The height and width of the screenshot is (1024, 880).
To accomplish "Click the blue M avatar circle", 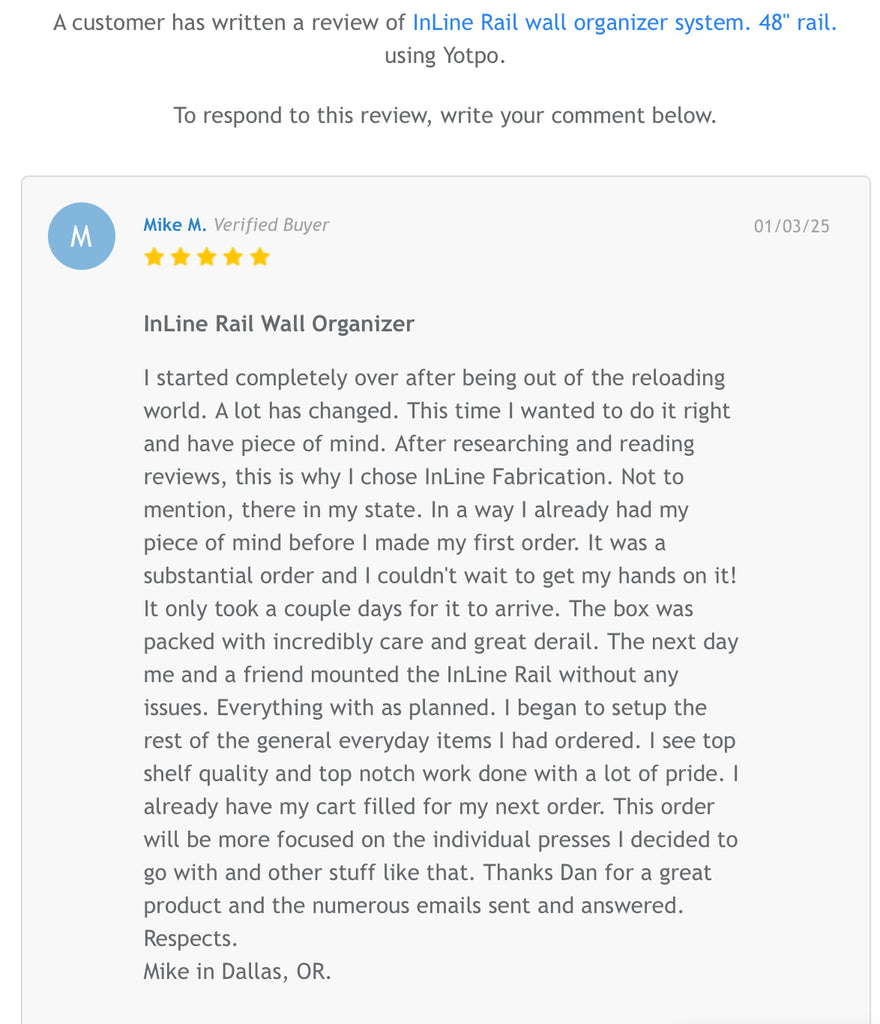I will pos(81,236).
